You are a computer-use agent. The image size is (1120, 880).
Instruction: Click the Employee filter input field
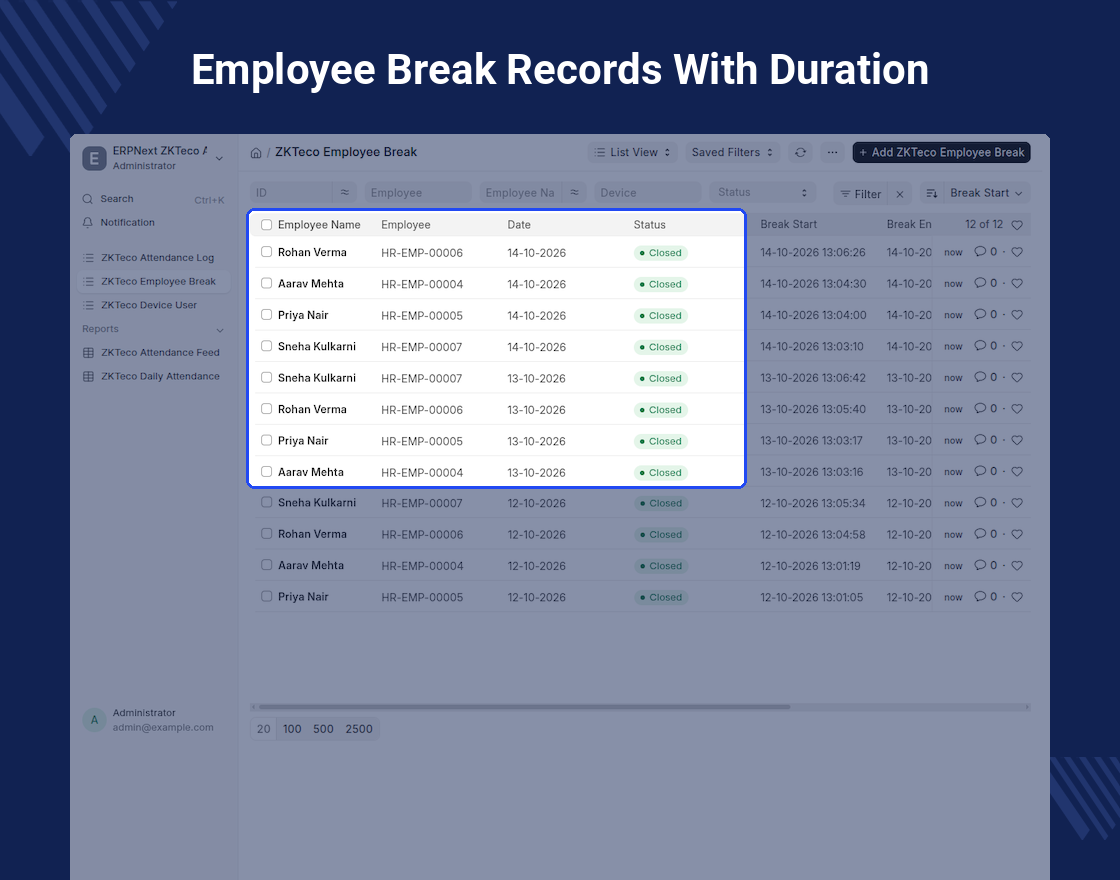click(x=418, y=193)
